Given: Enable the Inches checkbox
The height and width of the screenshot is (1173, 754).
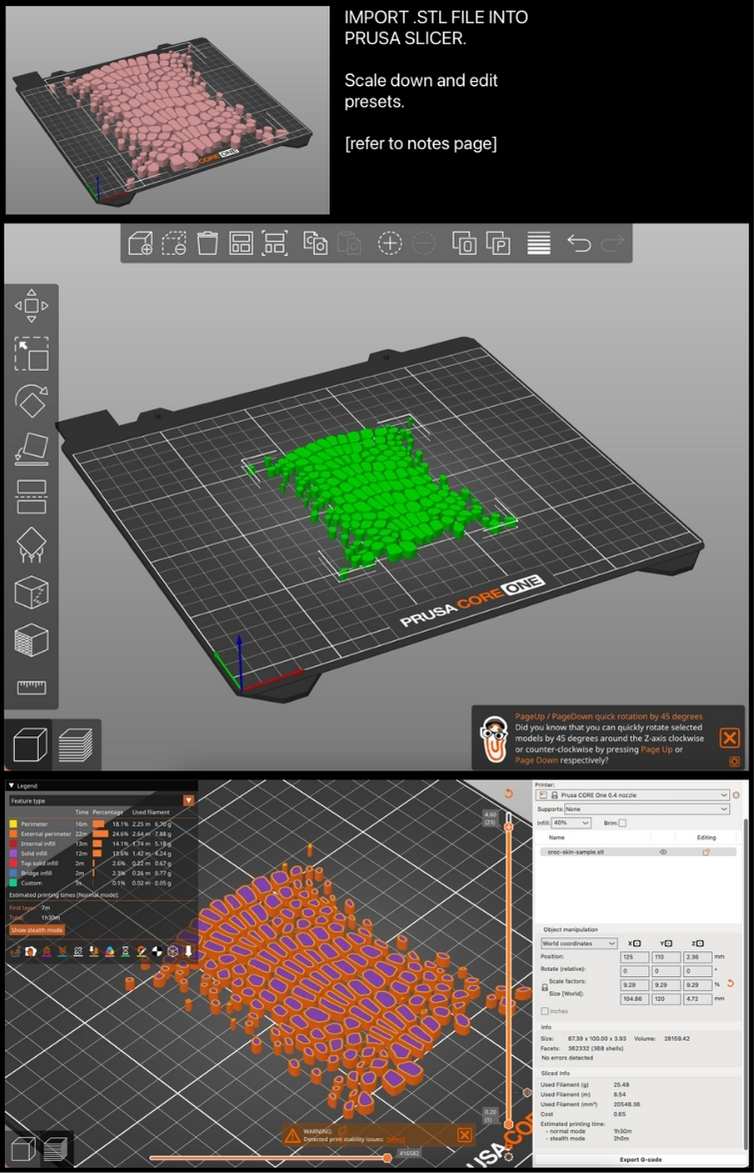Looking at the screenshot, I should tap(544, 1011).
